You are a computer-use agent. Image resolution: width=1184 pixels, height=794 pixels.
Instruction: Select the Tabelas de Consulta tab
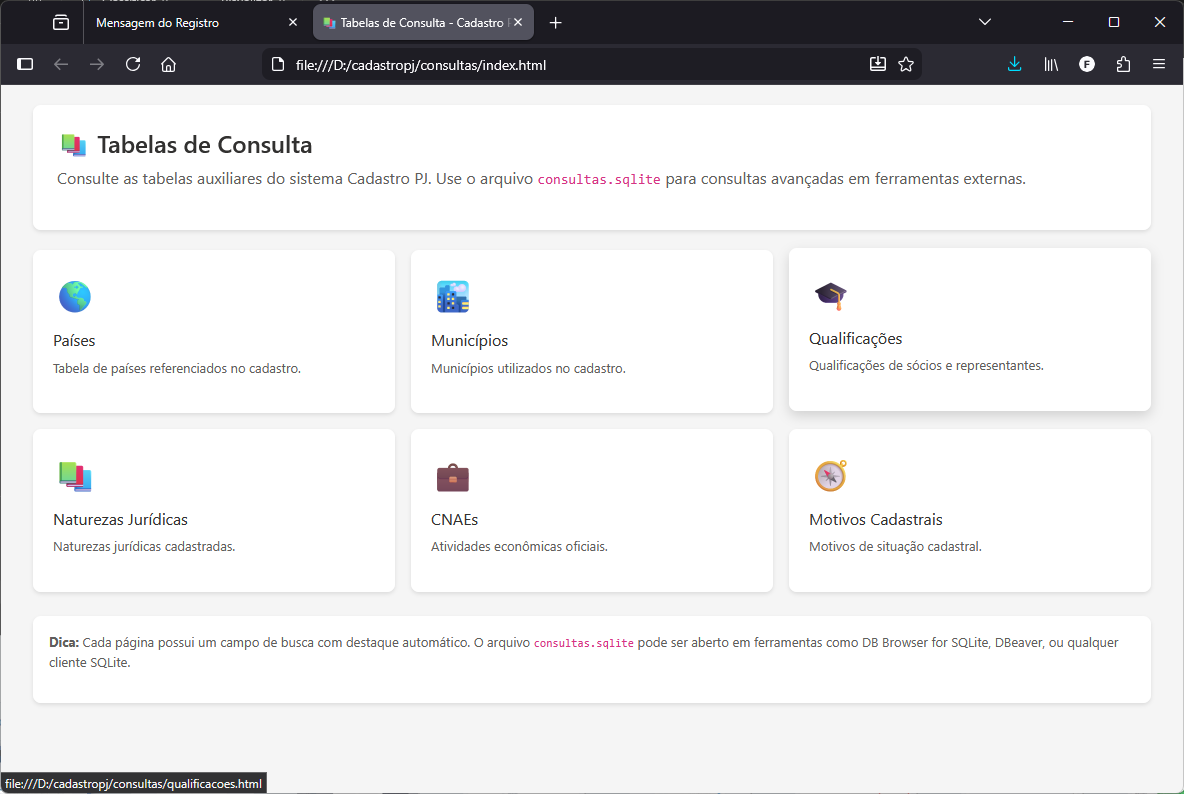tap(415, 22)
